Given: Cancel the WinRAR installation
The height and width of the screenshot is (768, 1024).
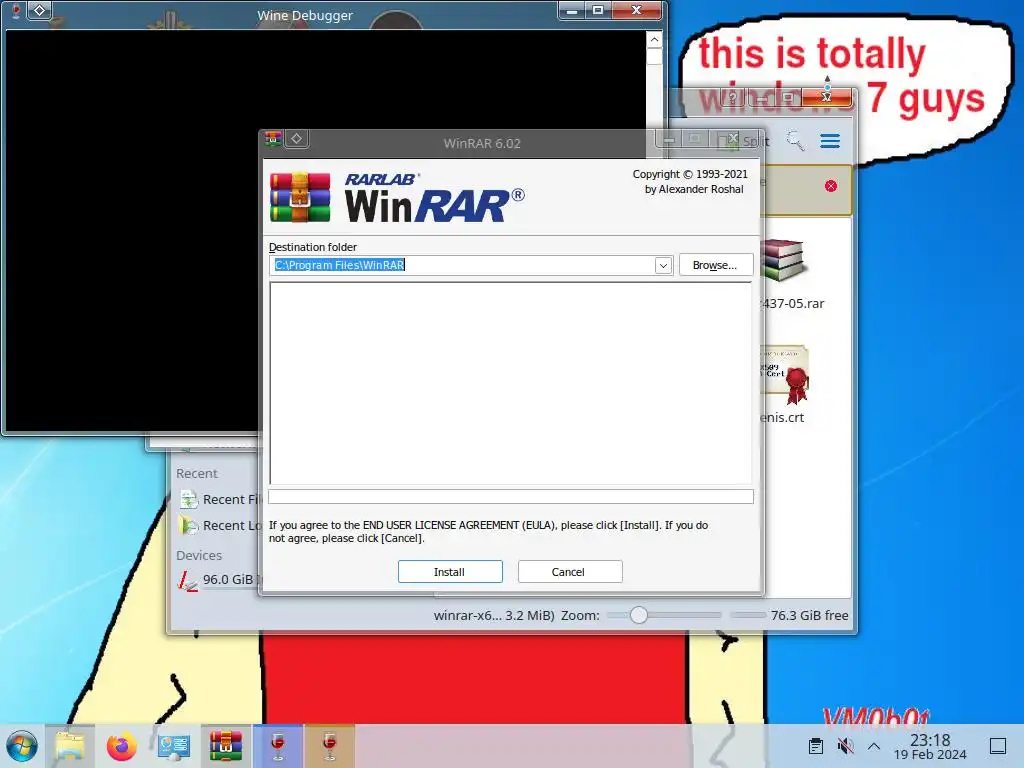Looking at the screenshot, I should coord(569,571).
